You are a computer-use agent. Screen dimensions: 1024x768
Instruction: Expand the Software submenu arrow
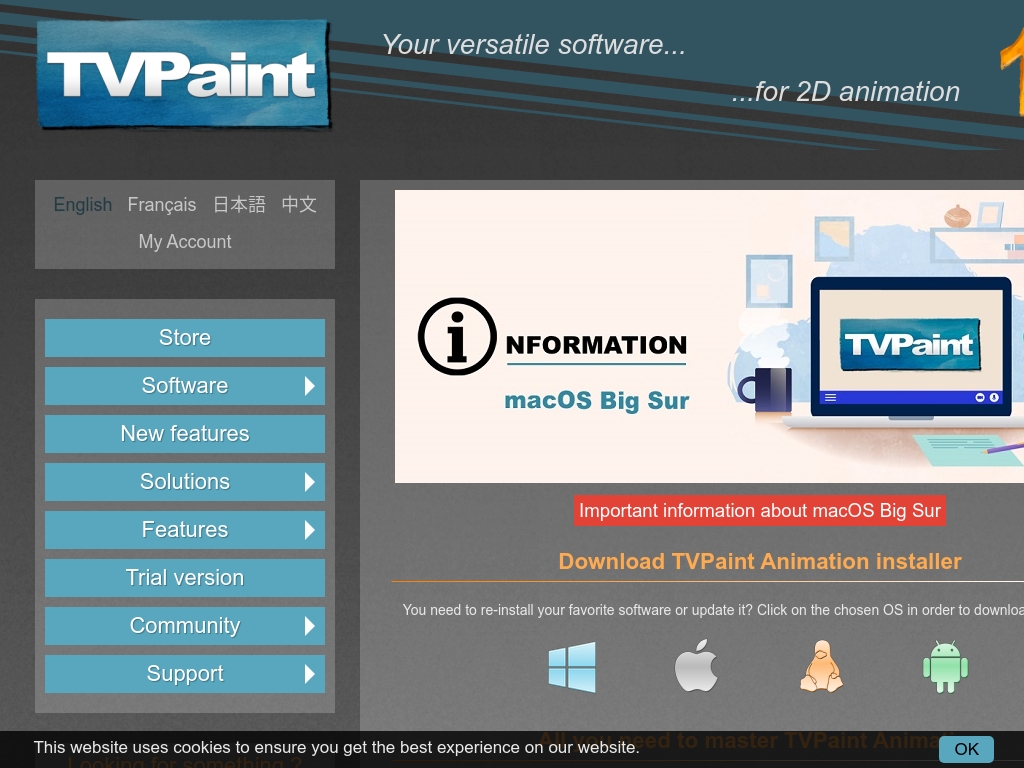coord(310,386)
